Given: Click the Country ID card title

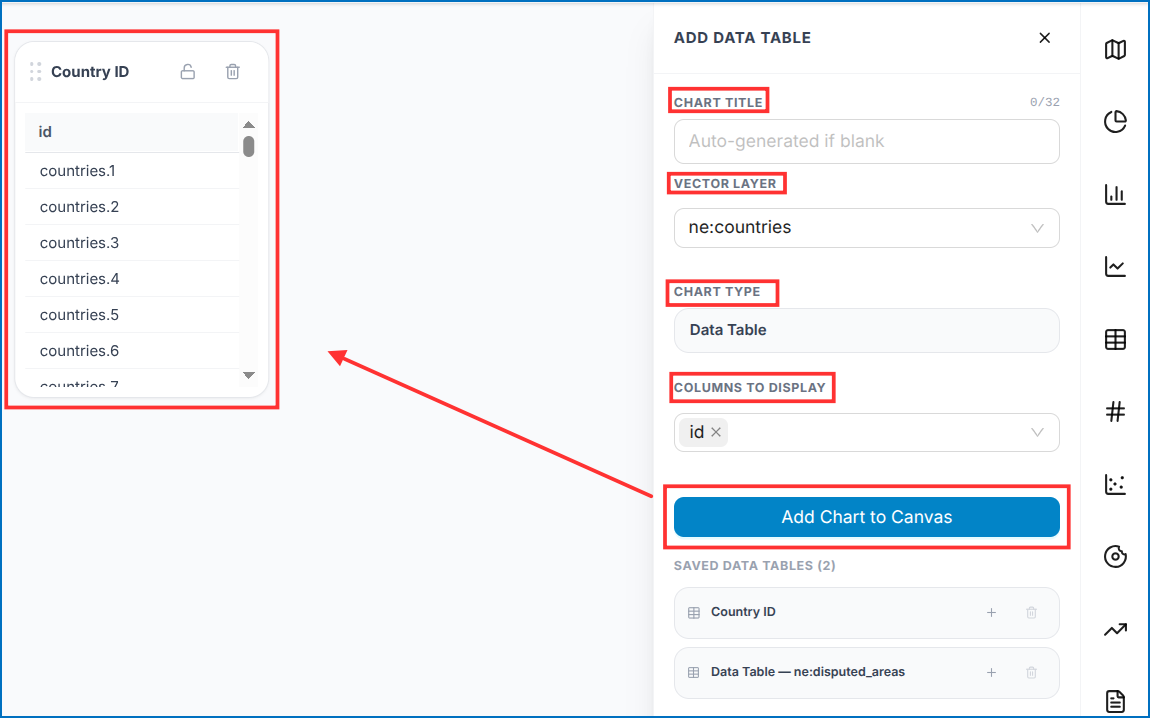Looking at the screenshot, I should pyautogui.click(x=89, y=72).
